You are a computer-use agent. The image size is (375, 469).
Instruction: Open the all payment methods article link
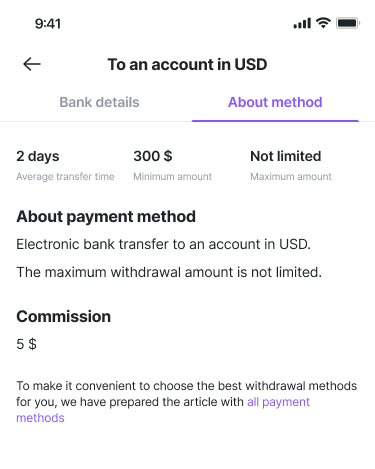(x=163, y=410)
